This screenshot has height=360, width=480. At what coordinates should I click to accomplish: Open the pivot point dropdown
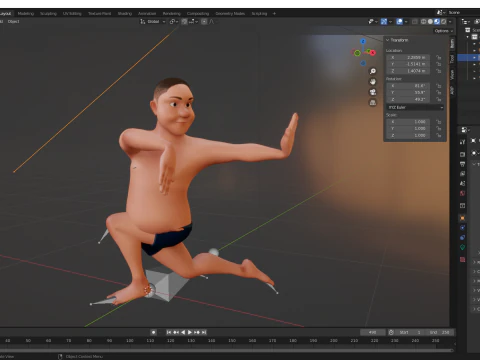(x=174, y=22)
